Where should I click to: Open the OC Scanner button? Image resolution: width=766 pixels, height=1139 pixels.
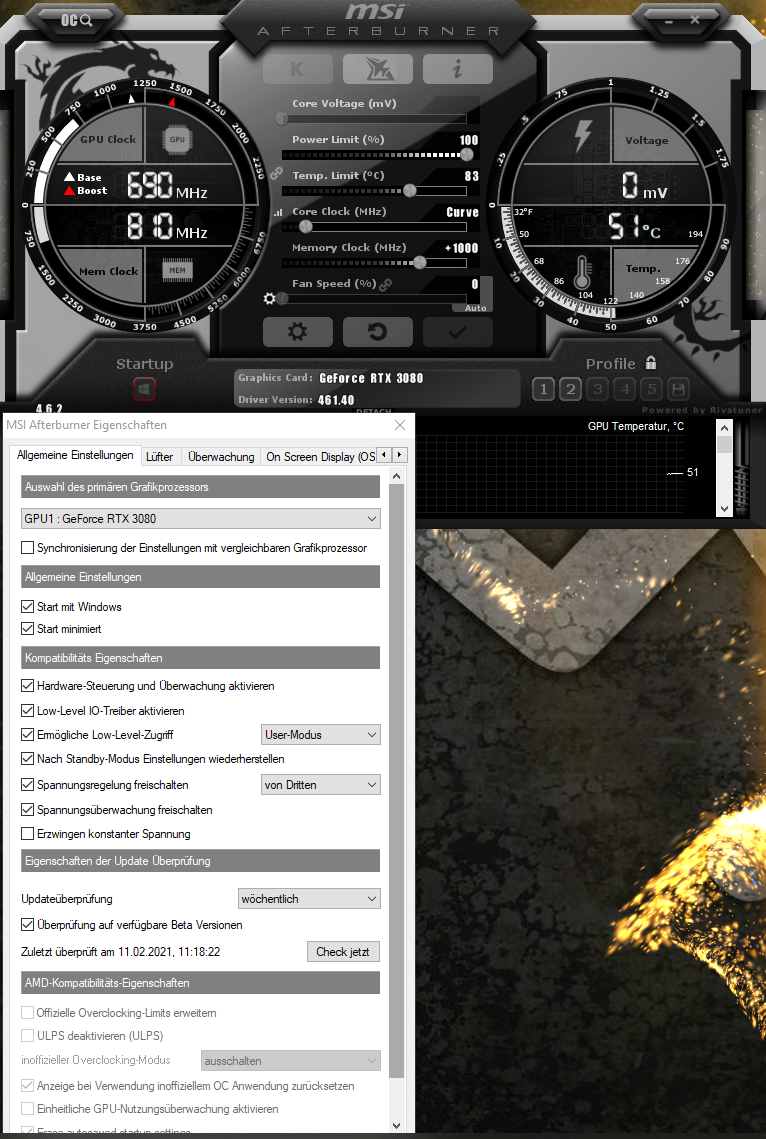click(77, 20)
